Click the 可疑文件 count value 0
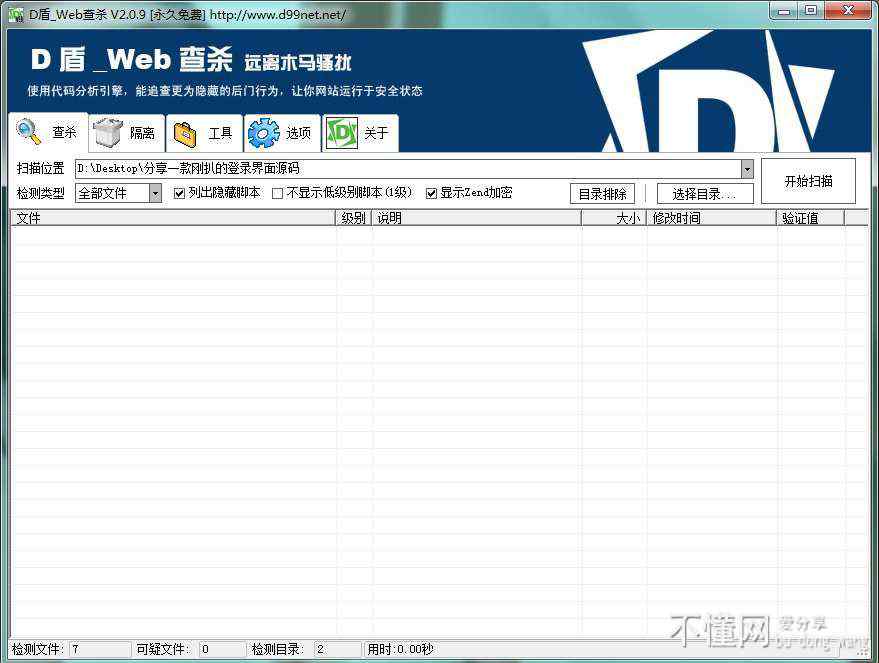Viewport: 879px width, 663px height. coord(223,649)
